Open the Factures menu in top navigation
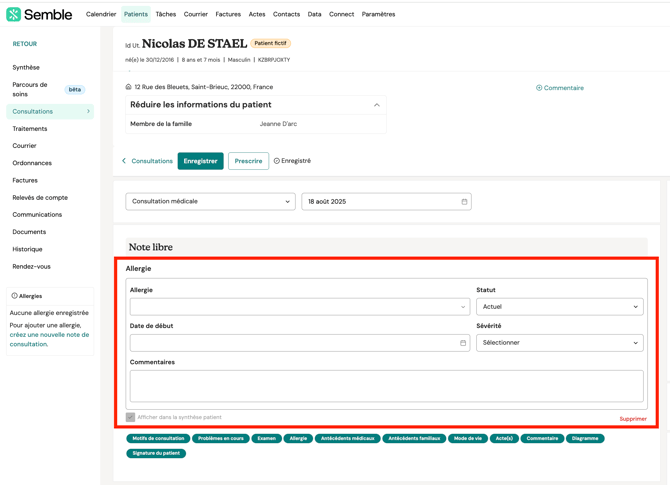The height and width of the screenshot is (485, 670). (x=228, y=14)
